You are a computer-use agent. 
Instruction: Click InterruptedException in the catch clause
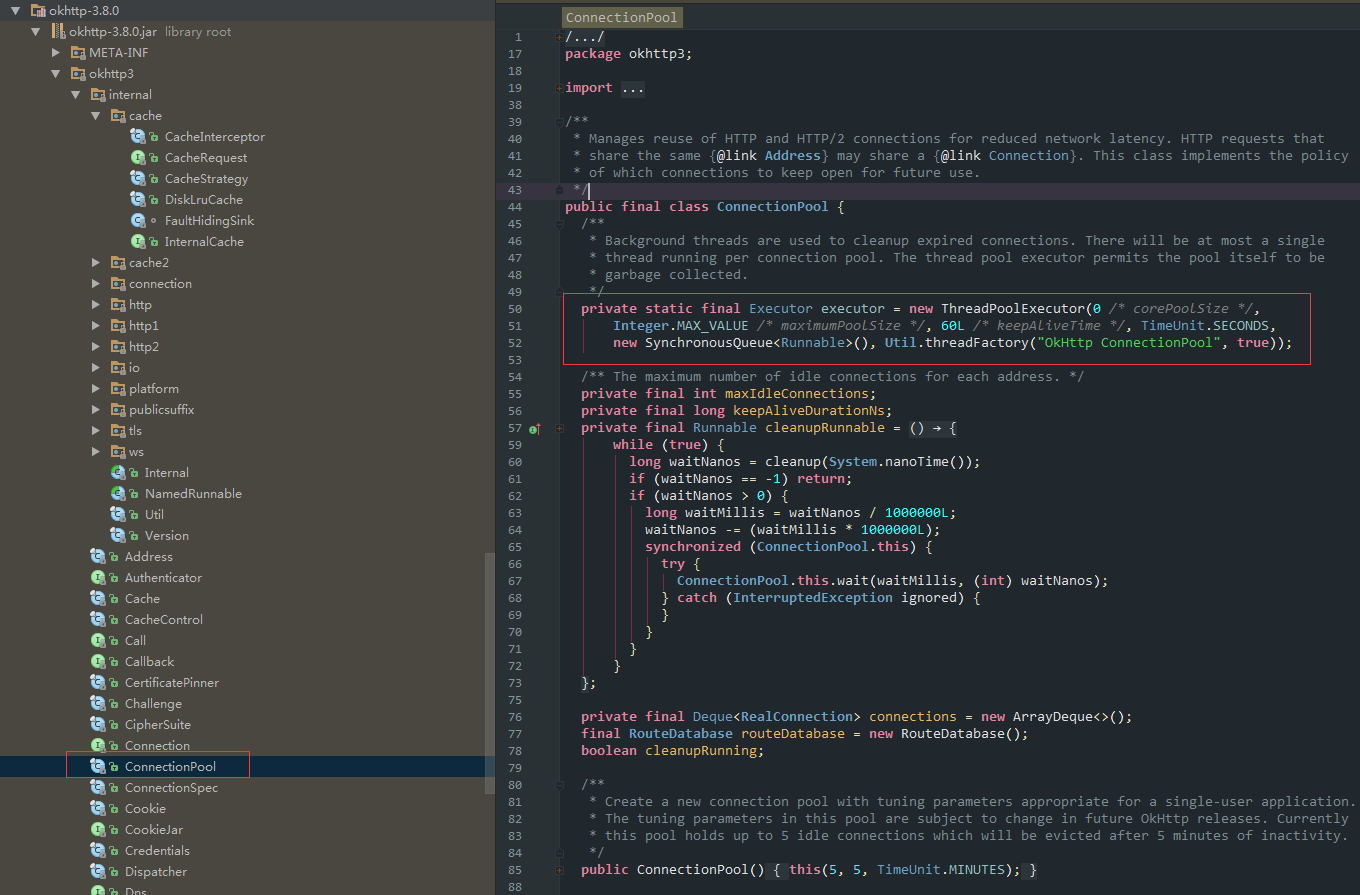pos(813,597)
